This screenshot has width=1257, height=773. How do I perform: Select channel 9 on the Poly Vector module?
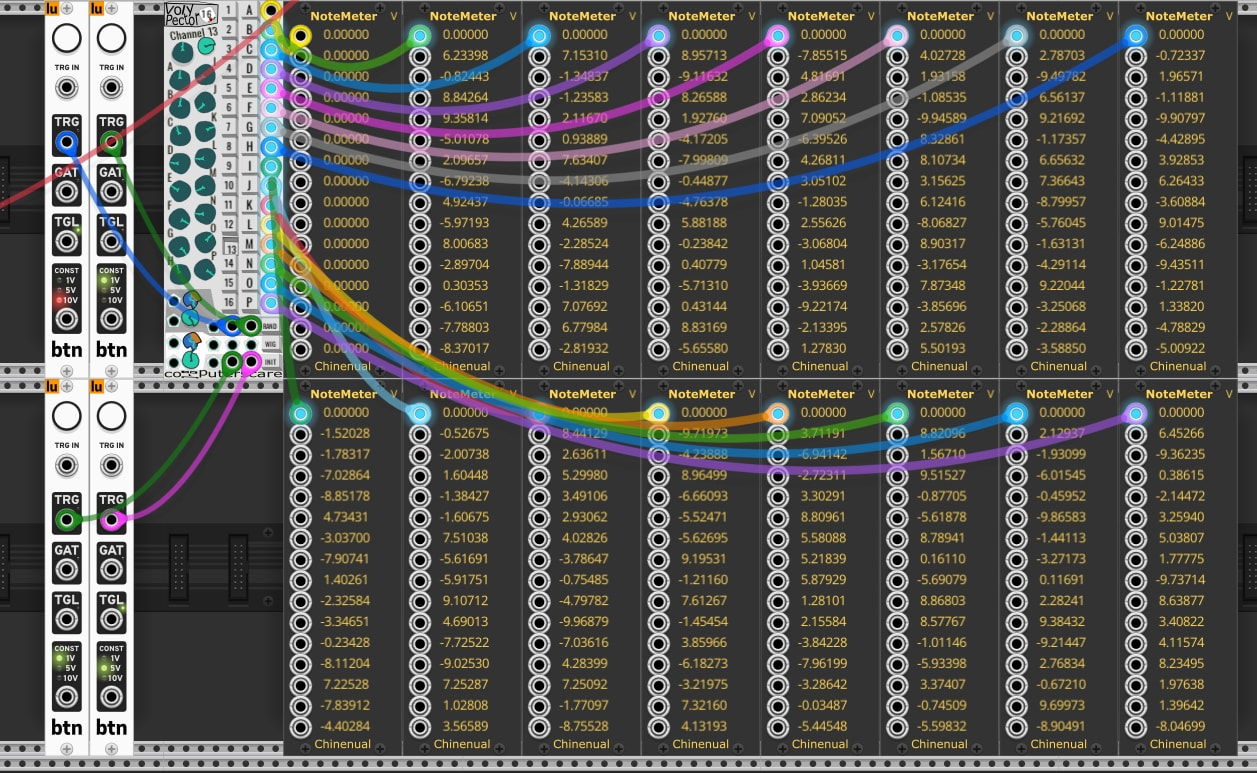(229, 166)
